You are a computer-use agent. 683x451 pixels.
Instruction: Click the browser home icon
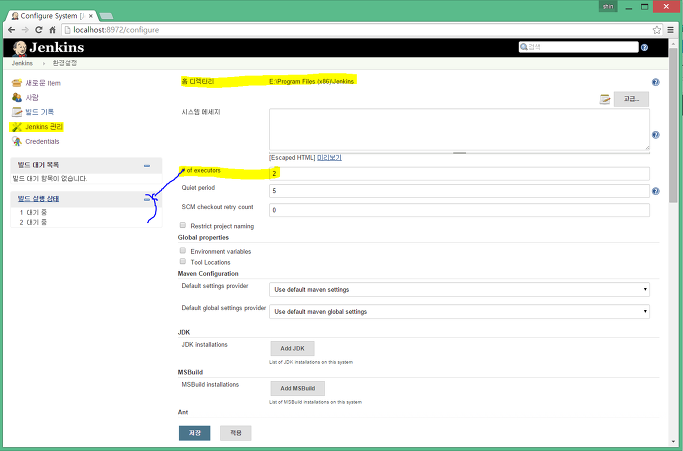tap(52, 30)
